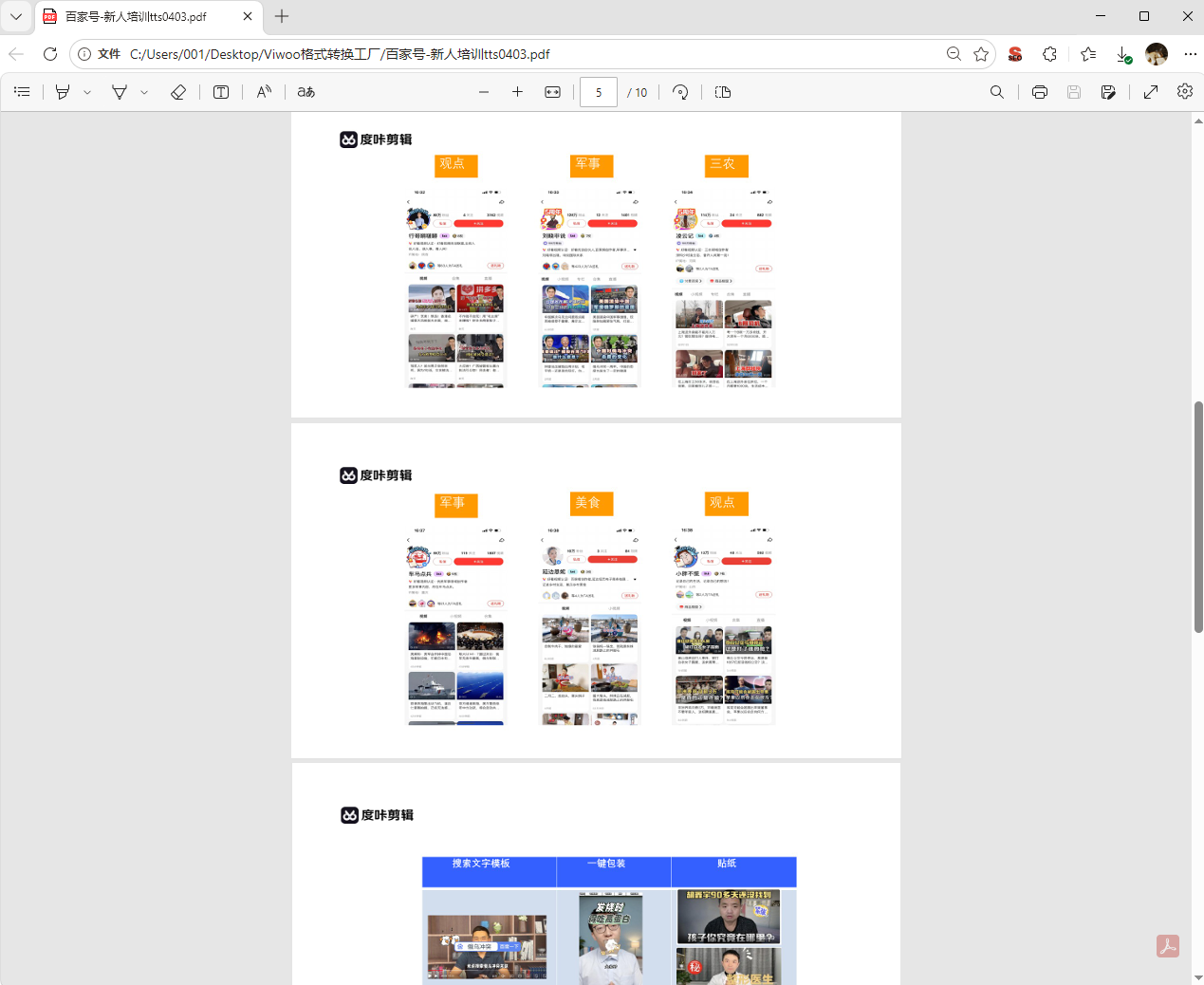The height and width of the screenshot is (985, 1204).
Task: Save the PDF file
Action: 1074,92
